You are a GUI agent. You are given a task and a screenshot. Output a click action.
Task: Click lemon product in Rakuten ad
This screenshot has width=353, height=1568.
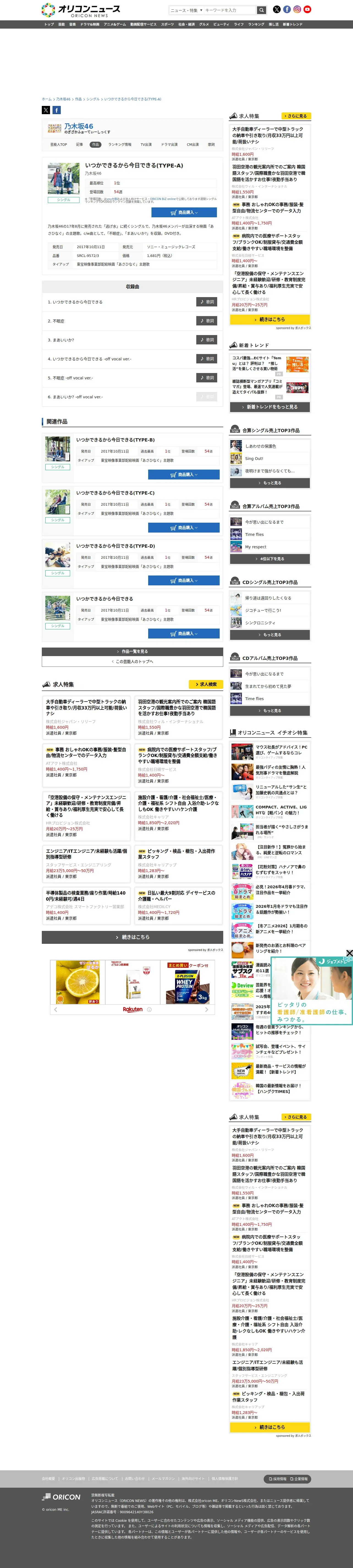pyautogui.click(x=77, y=982)
